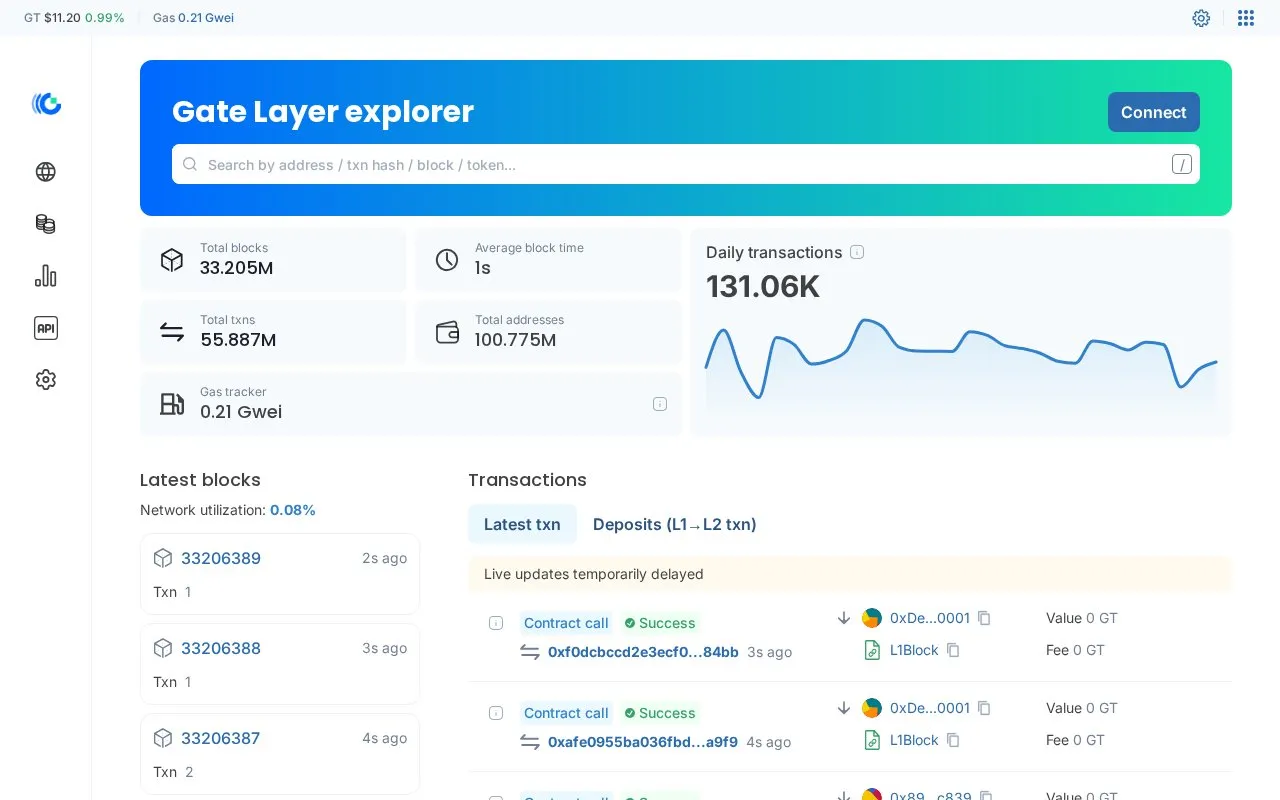1280x800 pixels.
Task: Click the Gate Layer explorer heading
Action: (323, 111)
